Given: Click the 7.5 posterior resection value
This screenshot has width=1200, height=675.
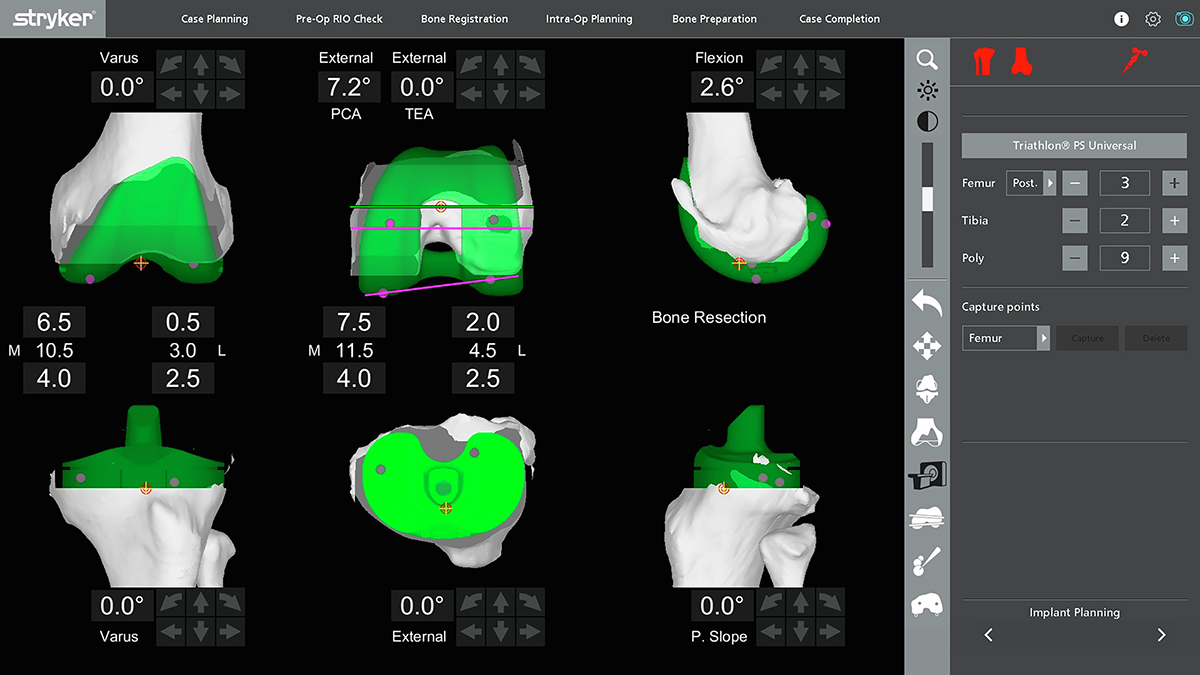Looking at the screenshot, I should 354,322.
